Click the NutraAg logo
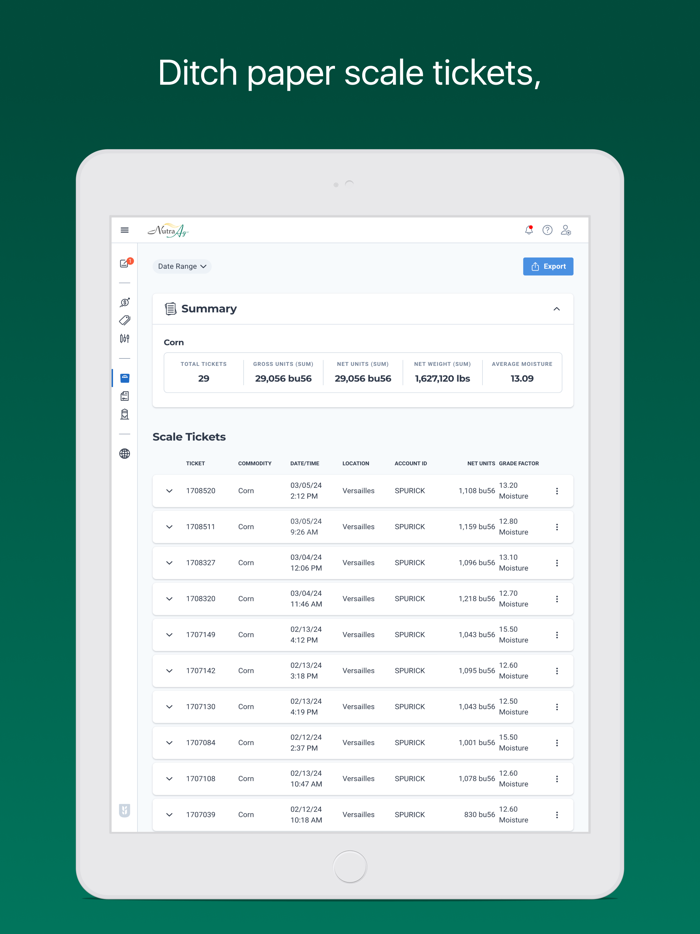 [168, 231]
